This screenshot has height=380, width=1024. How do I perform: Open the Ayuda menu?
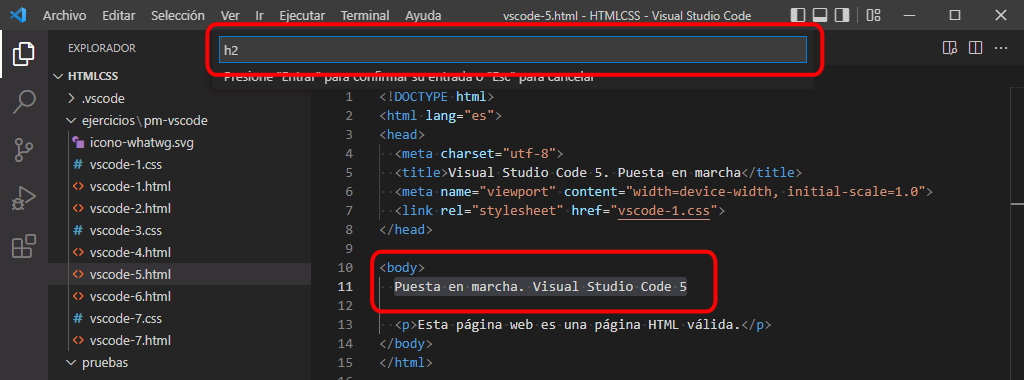(x=423, y=15)
